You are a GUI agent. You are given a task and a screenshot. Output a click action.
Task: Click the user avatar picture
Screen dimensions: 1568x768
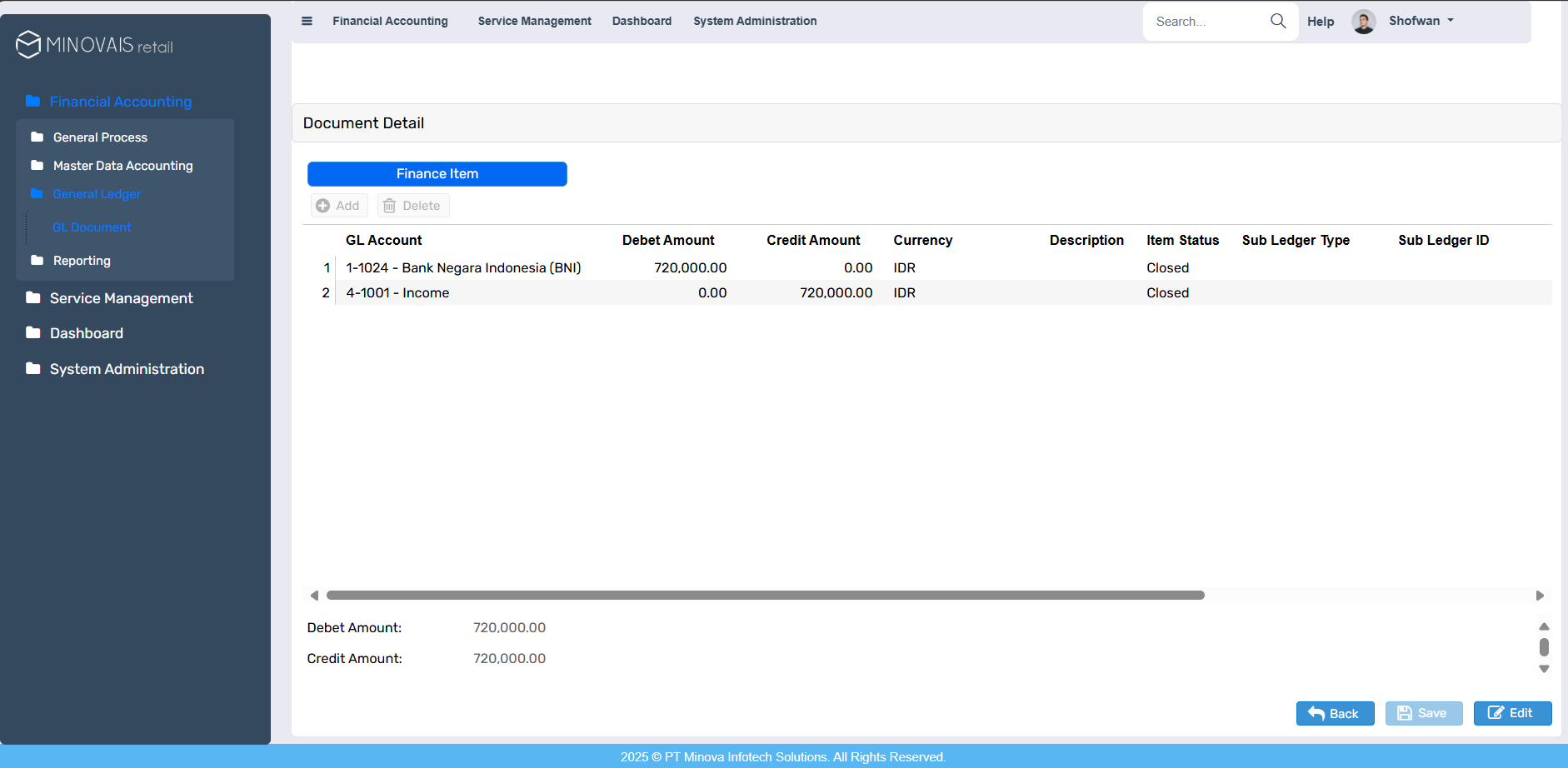1363,22
